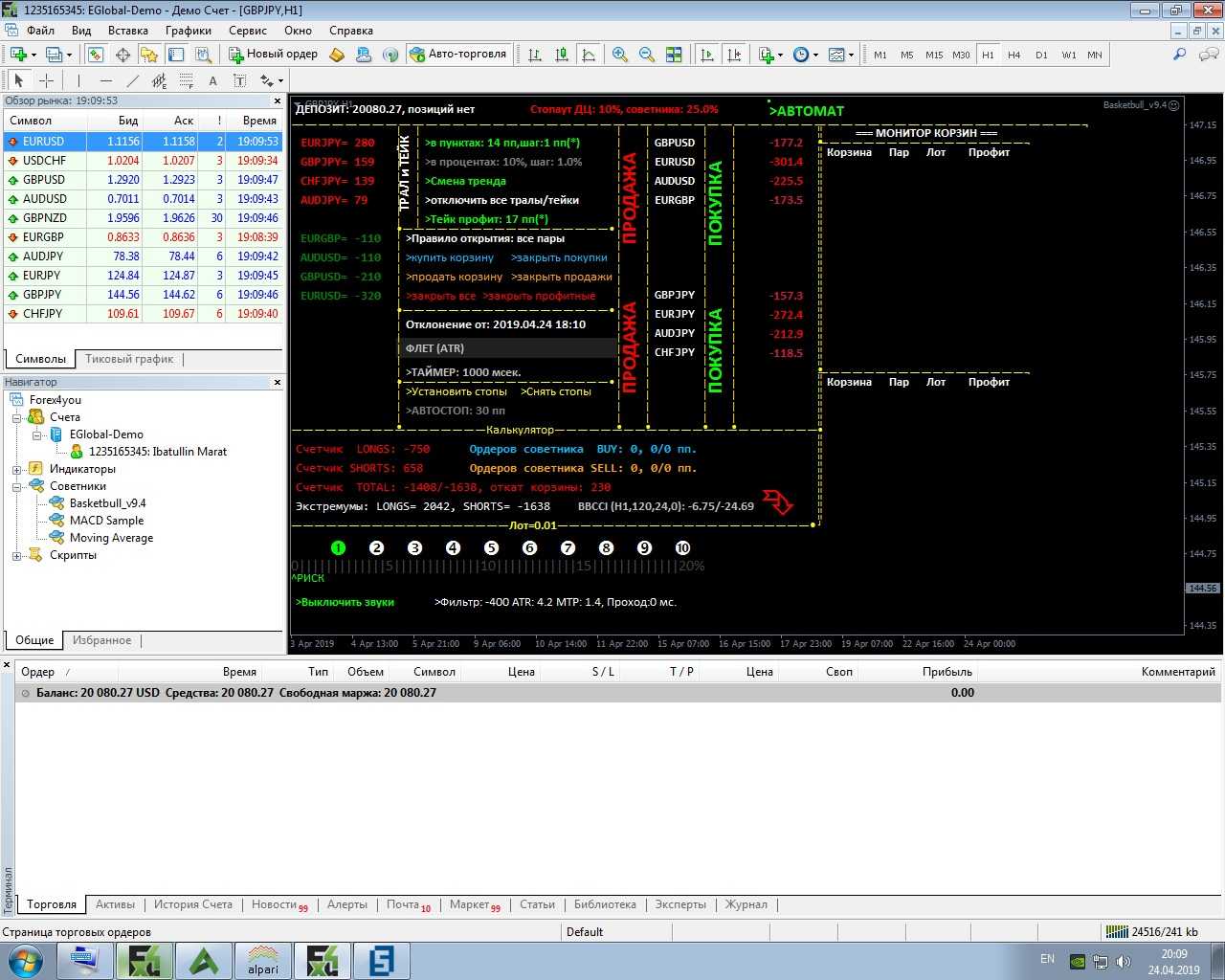The width and height of the screenshot is (1225, 980).
Task: Open the tile windows layout icon
Action: [x=674, y=55]
